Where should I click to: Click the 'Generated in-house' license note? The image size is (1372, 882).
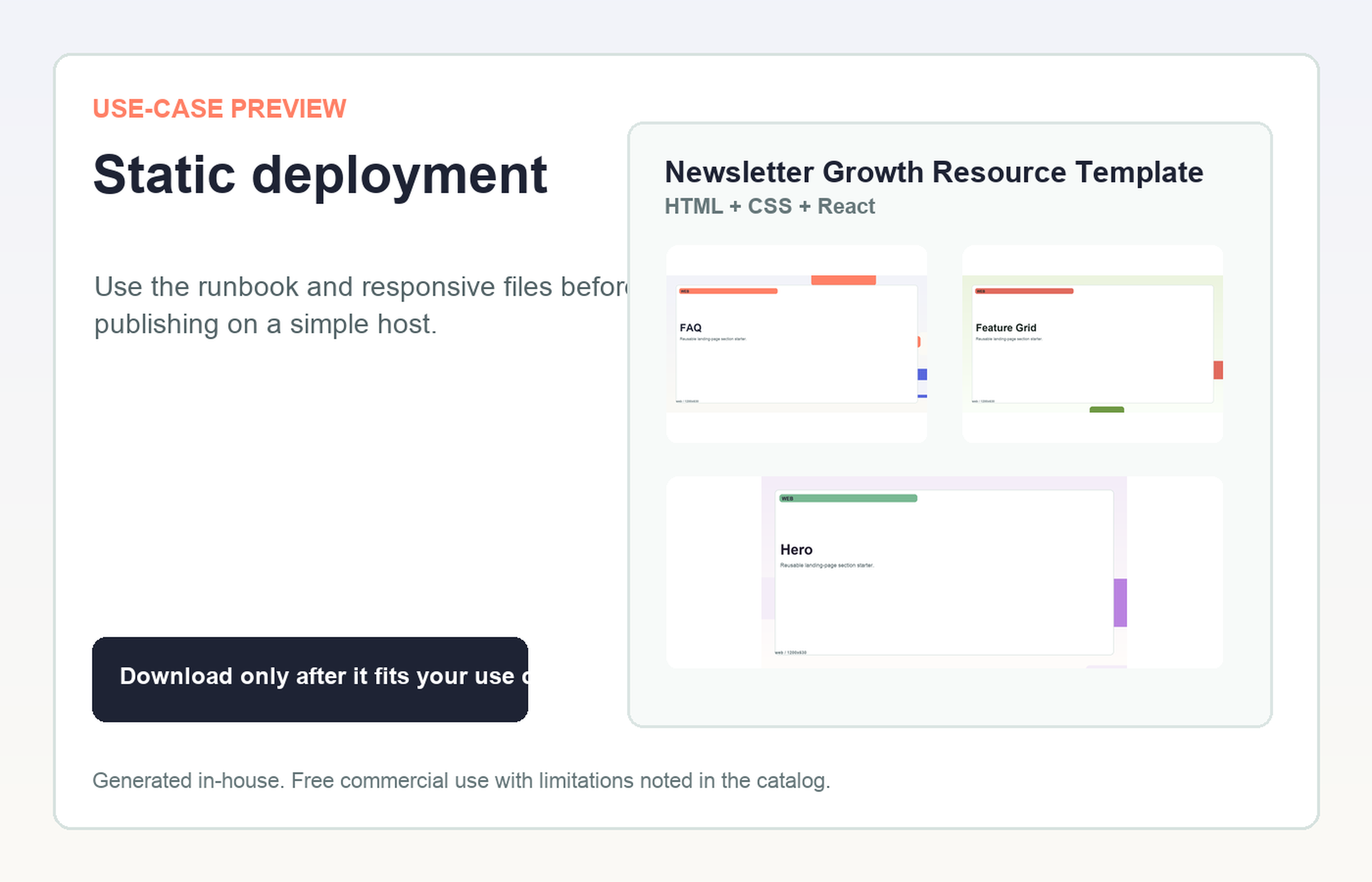coord(462,781)
